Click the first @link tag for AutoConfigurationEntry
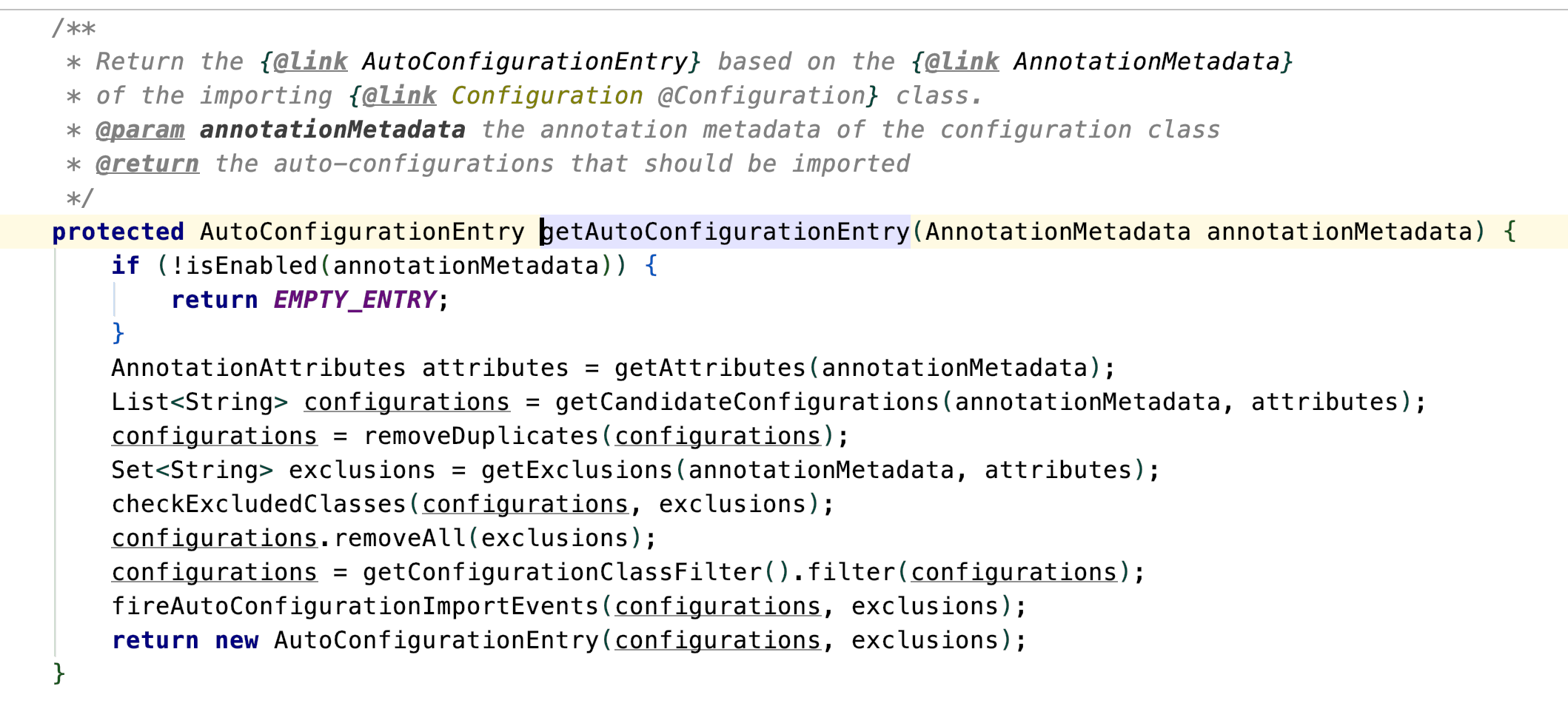This screenshot has width=1568, height=706. [x=310, y=61]
